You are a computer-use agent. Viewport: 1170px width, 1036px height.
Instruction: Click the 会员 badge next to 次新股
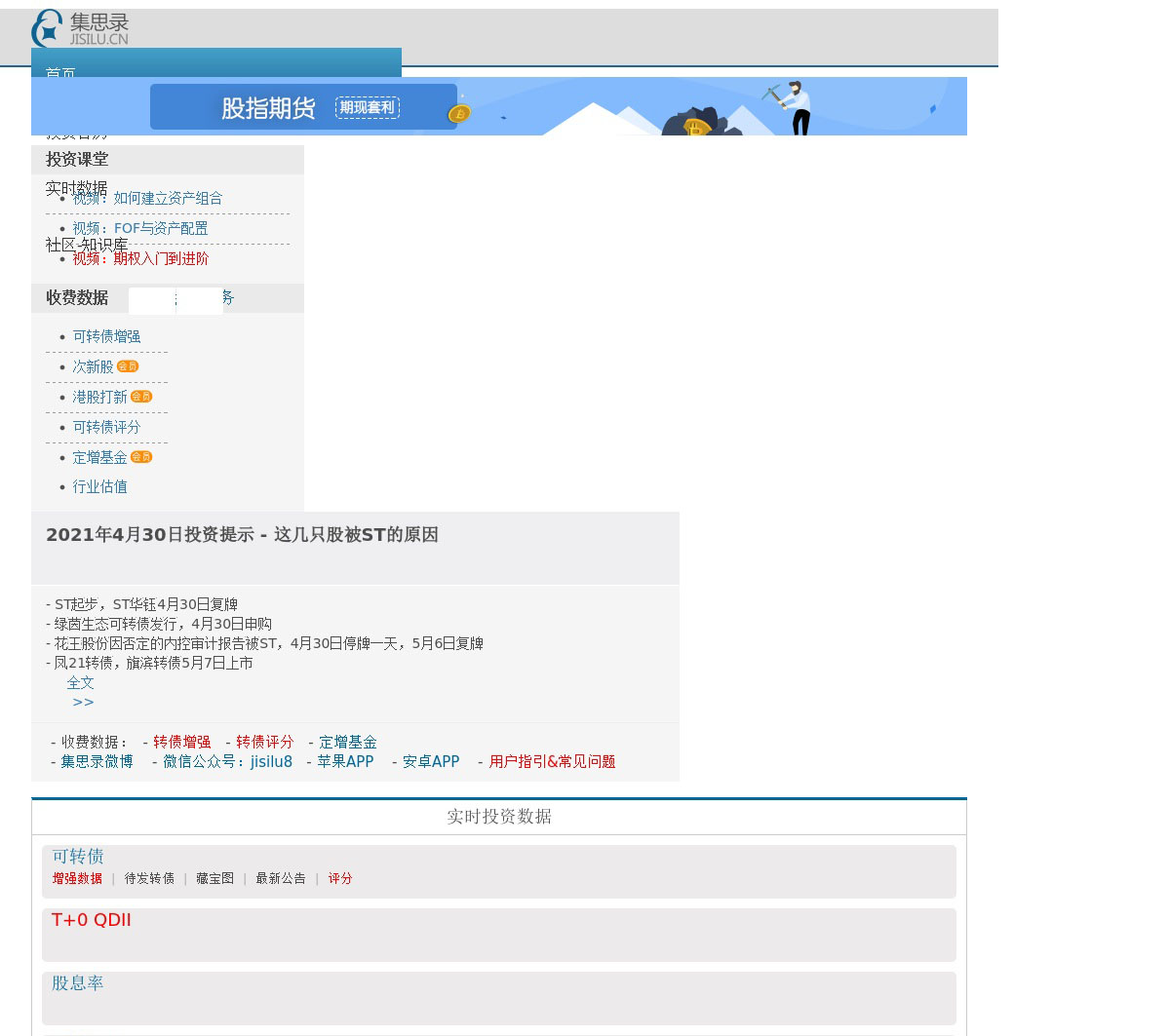coord(128,366)
